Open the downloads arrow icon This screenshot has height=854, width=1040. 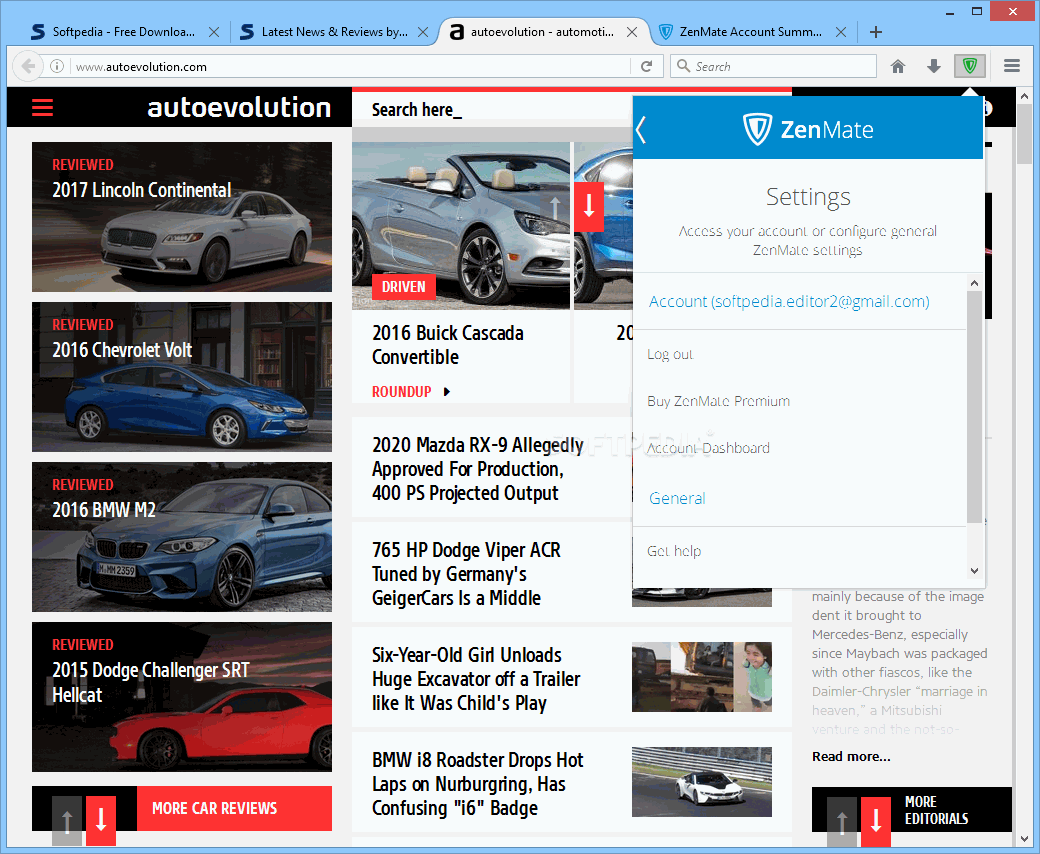coord(934,66)
